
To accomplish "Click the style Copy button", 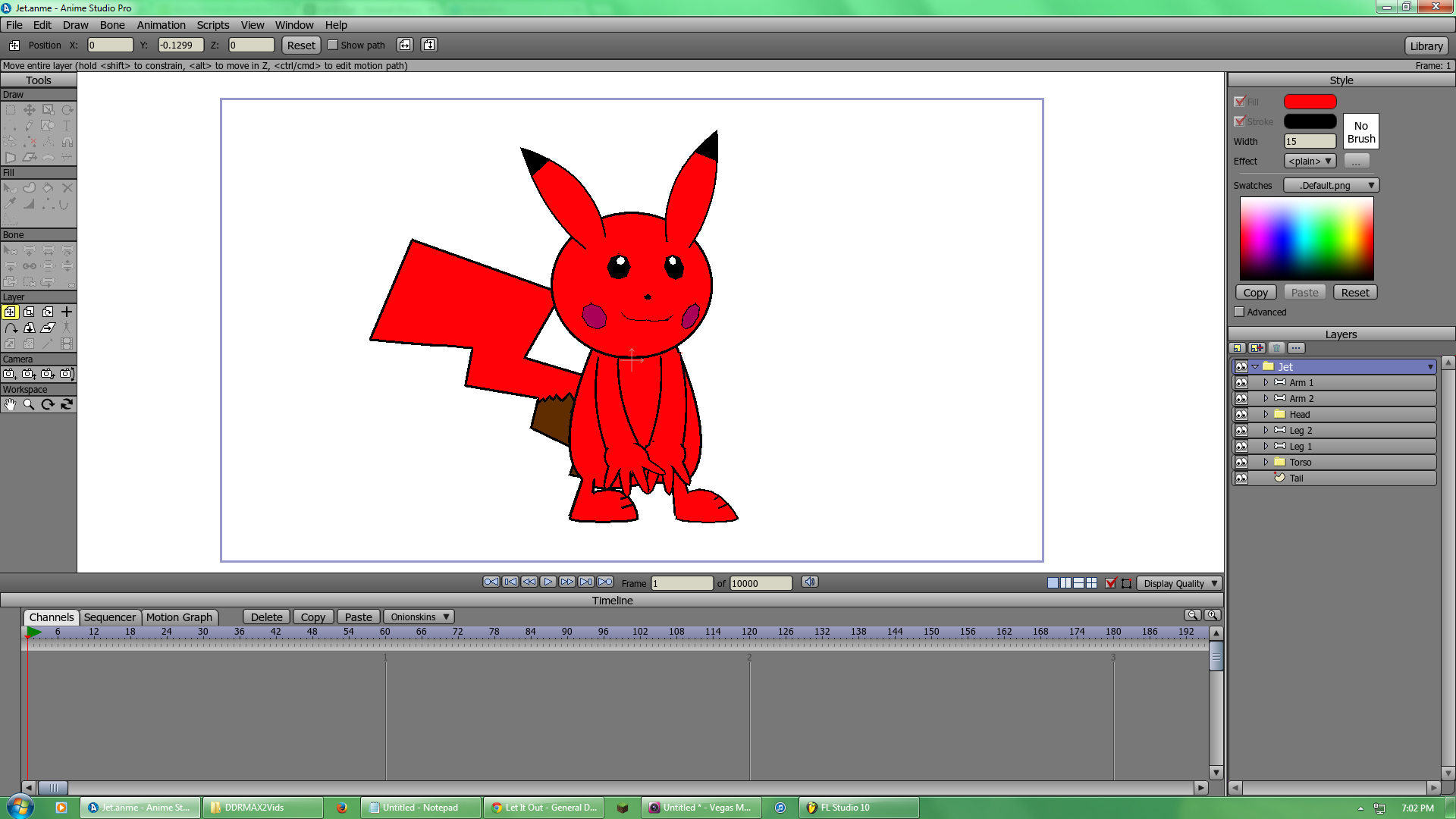I will coord(1256,293).
